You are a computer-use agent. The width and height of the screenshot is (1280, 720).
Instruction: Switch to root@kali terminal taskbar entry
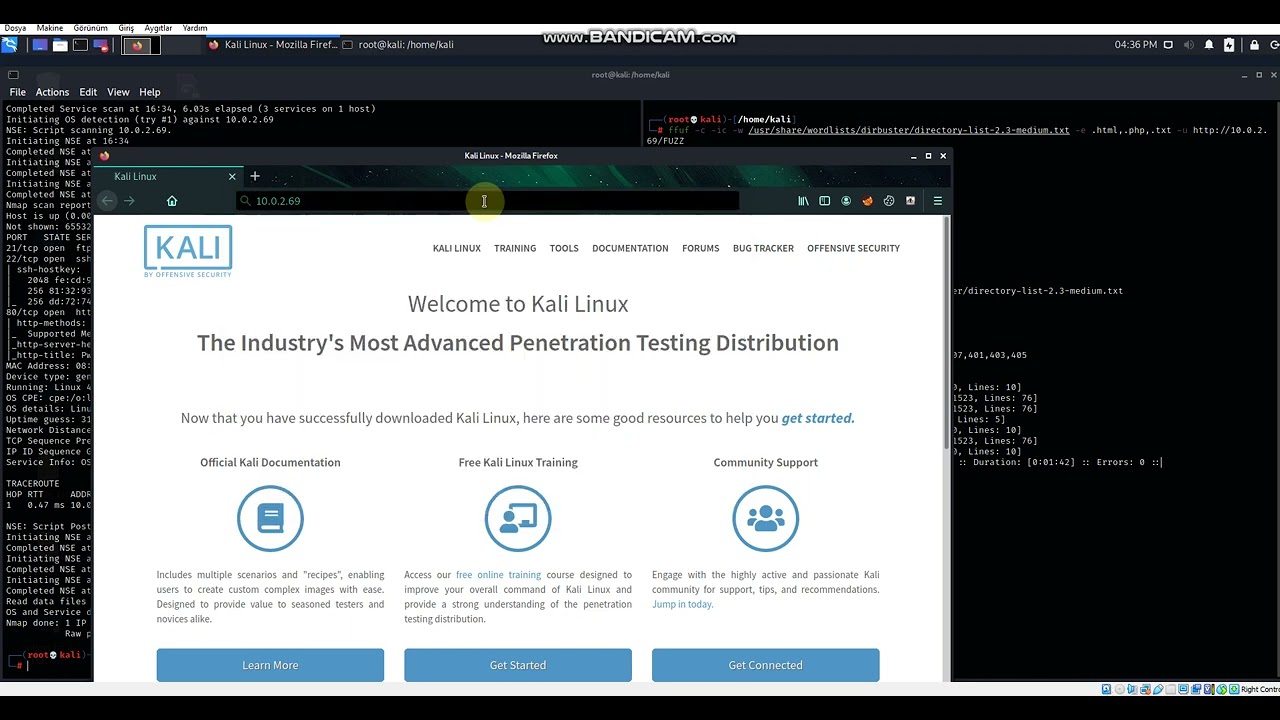pyautogui.click(x=398, y=45)
